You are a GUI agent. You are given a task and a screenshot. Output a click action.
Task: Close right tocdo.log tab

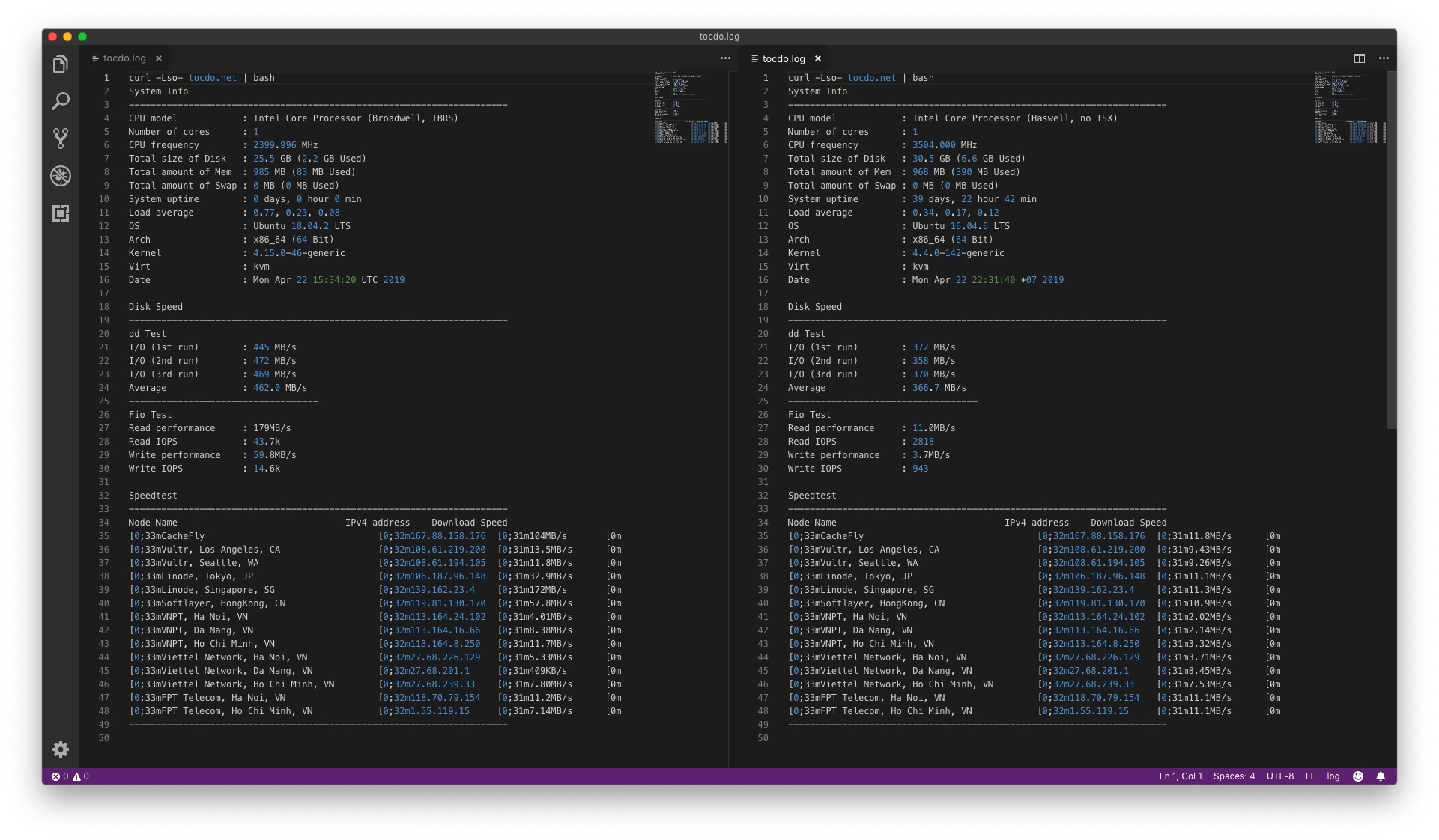click(x=818, y=58)
